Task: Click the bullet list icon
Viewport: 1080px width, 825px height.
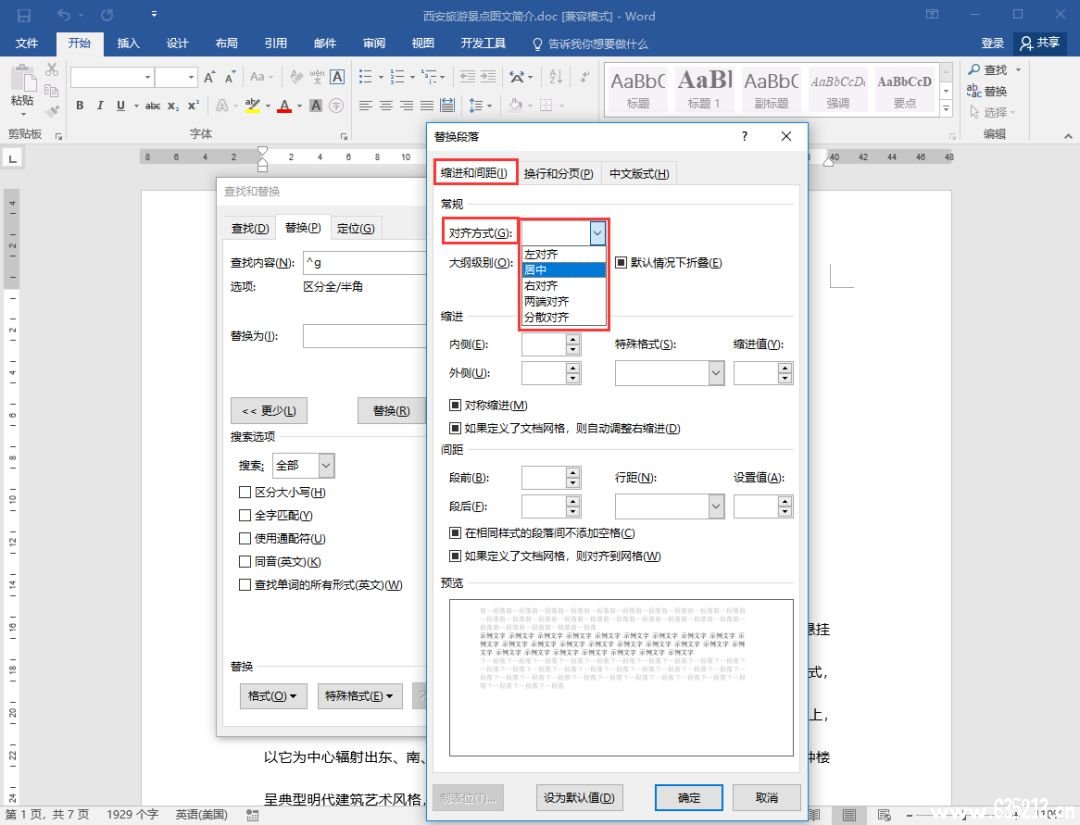Action: pyautogui.click(x=365, y=77)
